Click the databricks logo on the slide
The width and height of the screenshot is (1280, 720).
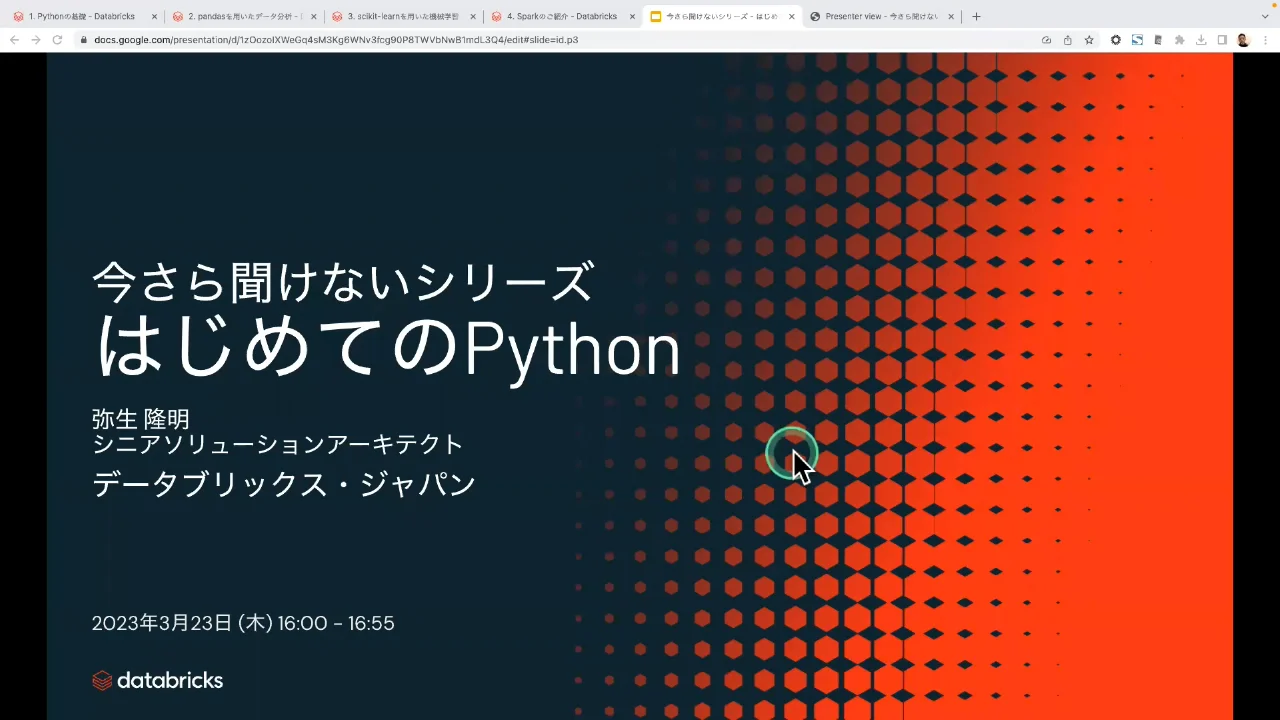click(x=157, y=680)
